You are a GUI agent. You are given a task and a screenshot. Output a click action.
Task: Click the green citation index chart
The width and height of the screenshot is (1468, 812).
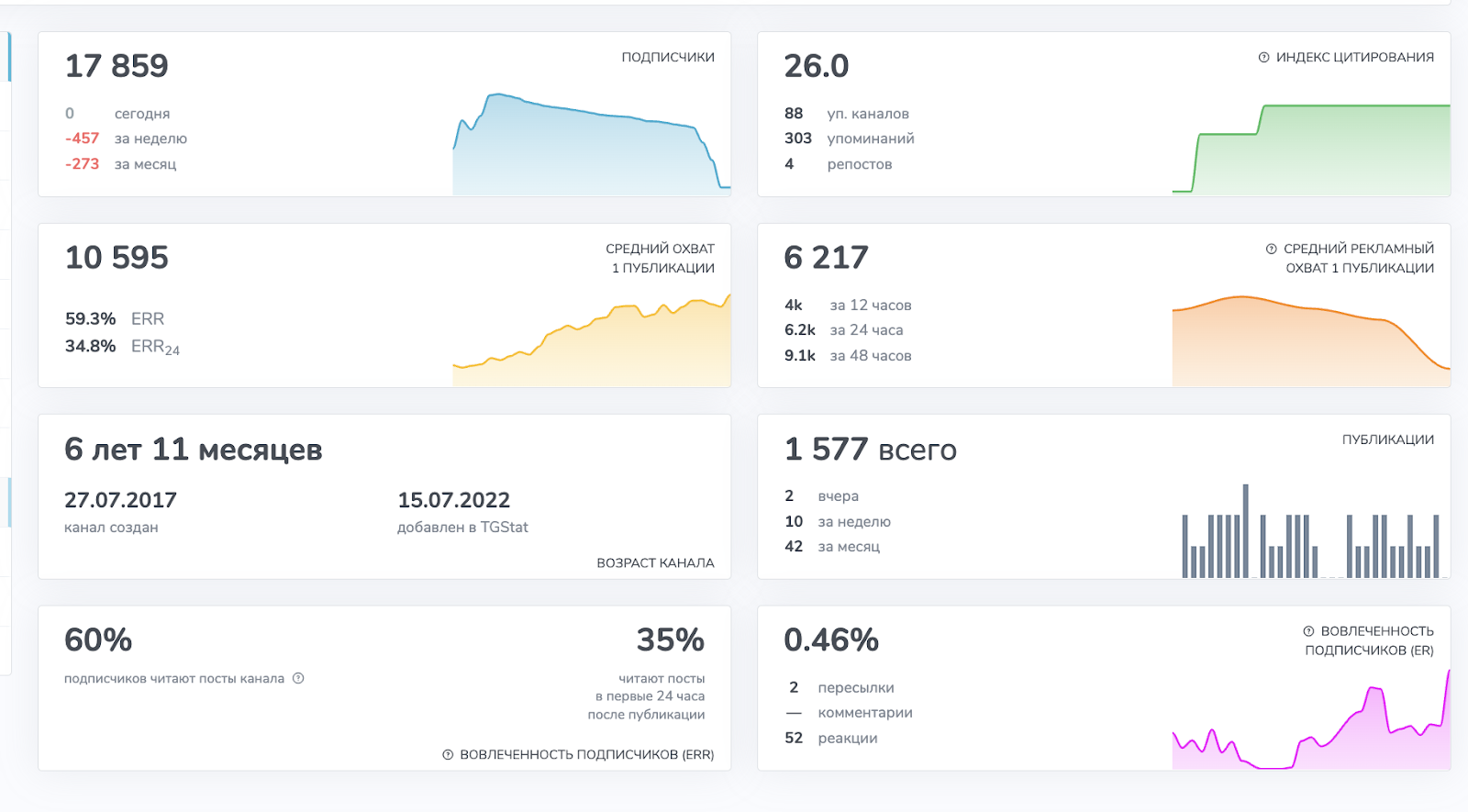[1311, 149]
